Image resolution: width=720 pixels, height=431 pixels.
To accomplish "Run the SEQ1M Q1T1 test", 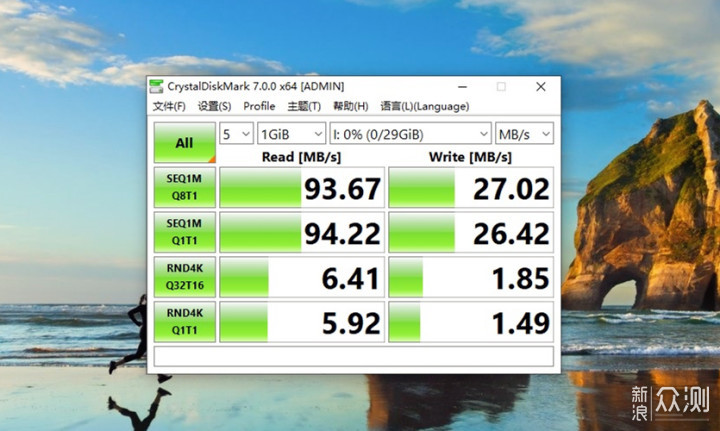I will tap(184, 232).
